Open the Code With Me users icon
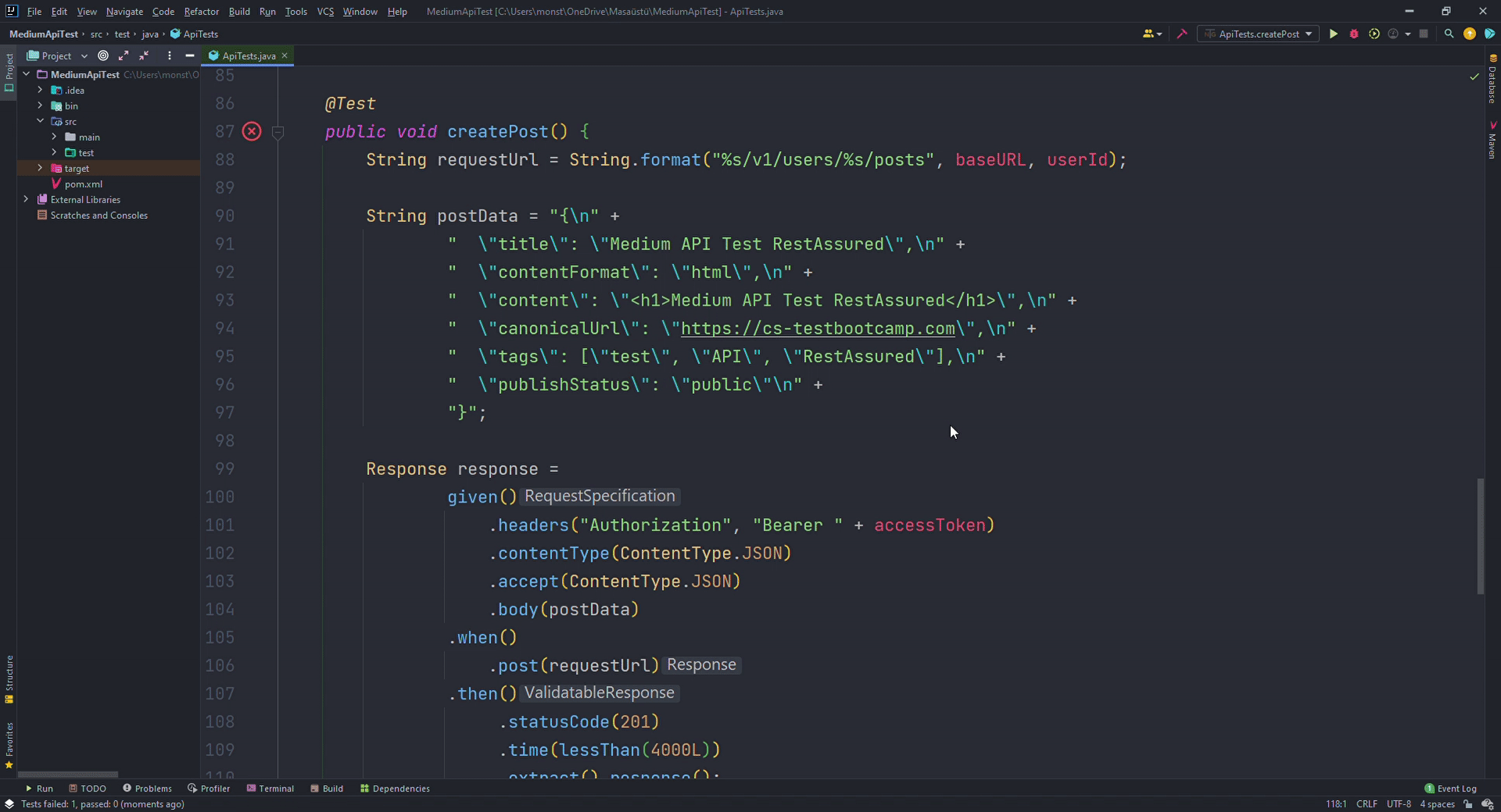Screen dimensions: 1501x812 pos(1148,34)
